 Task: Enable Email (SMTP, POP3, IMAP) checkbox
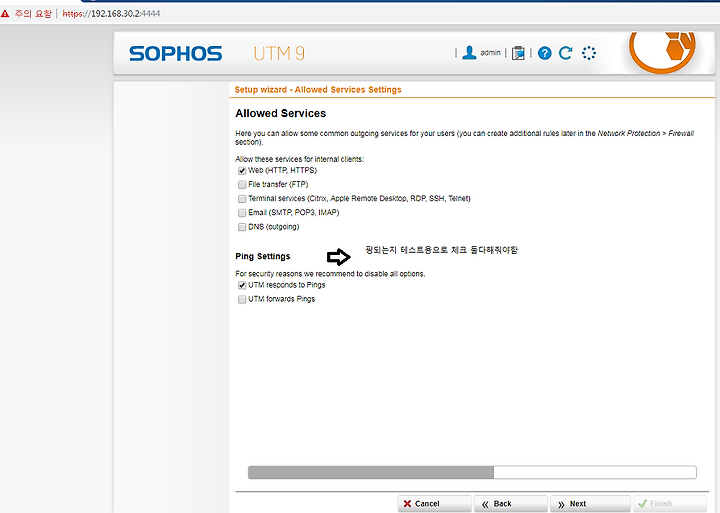(242, 213)
